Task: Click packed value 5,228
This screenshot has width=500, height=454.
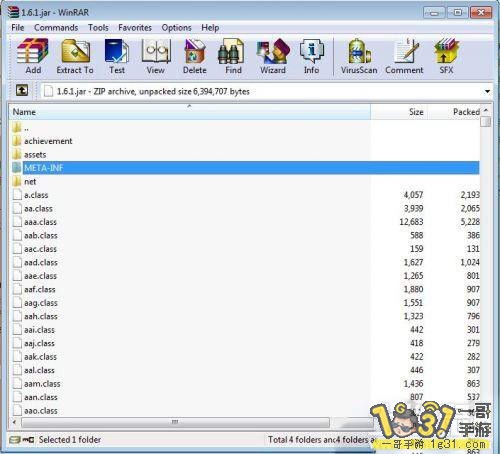Action: [x=470, y=222]
